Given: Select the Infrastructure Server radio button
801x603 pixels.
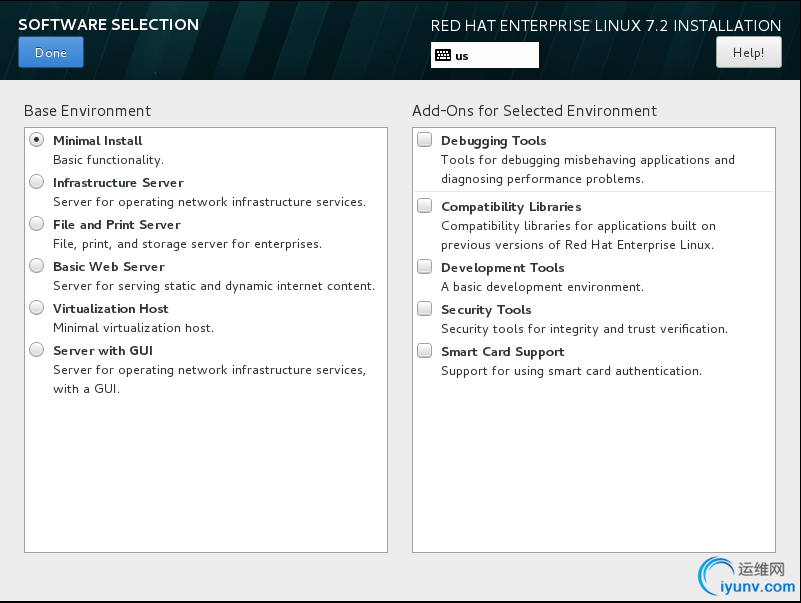Looking at the screenshot, I should 37,181.
